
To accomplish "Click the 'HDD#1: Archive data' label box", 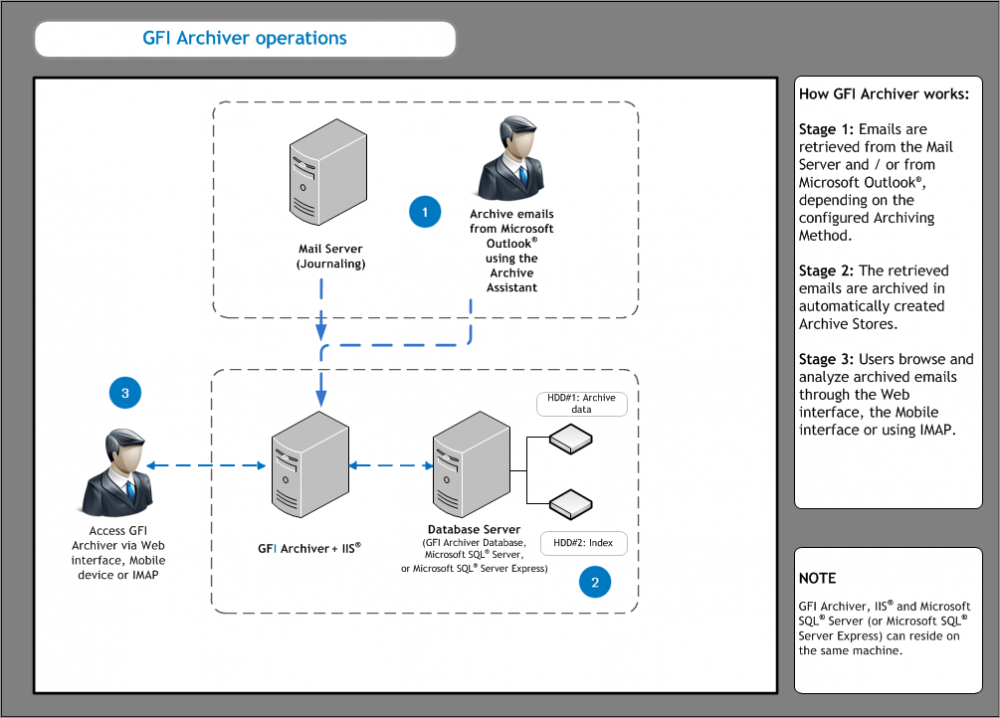I will 582,404.
